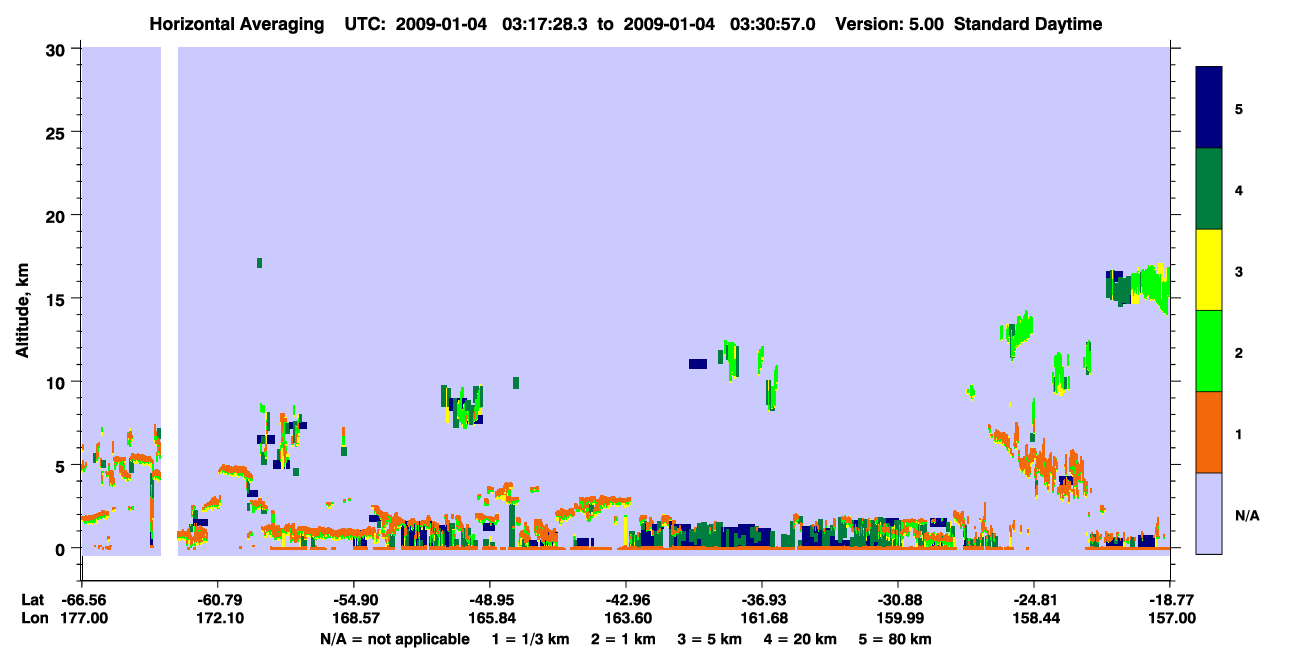Click the longitude value 159.99
Image resolution: width=1300 pixels, height=667 pixels.
pos(898,619)
